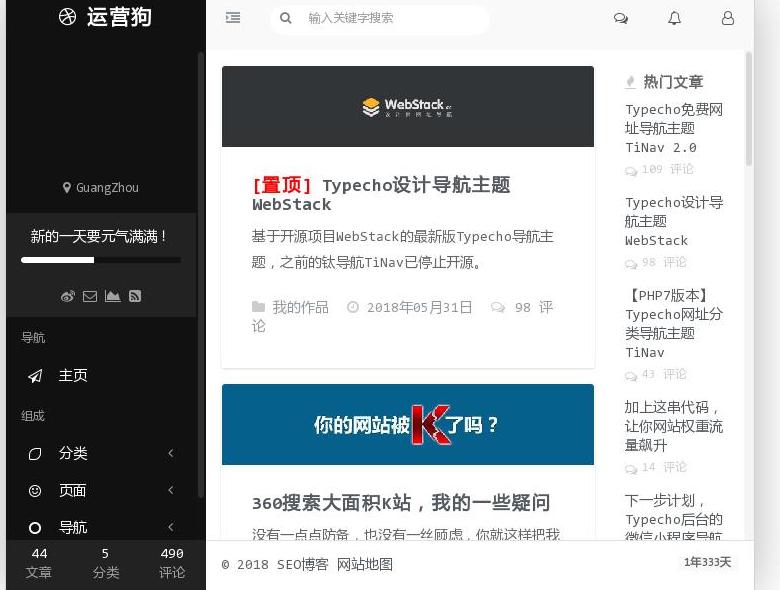
Task: Click the progress bar under 新的一天要元气满满
Action: 100,260
